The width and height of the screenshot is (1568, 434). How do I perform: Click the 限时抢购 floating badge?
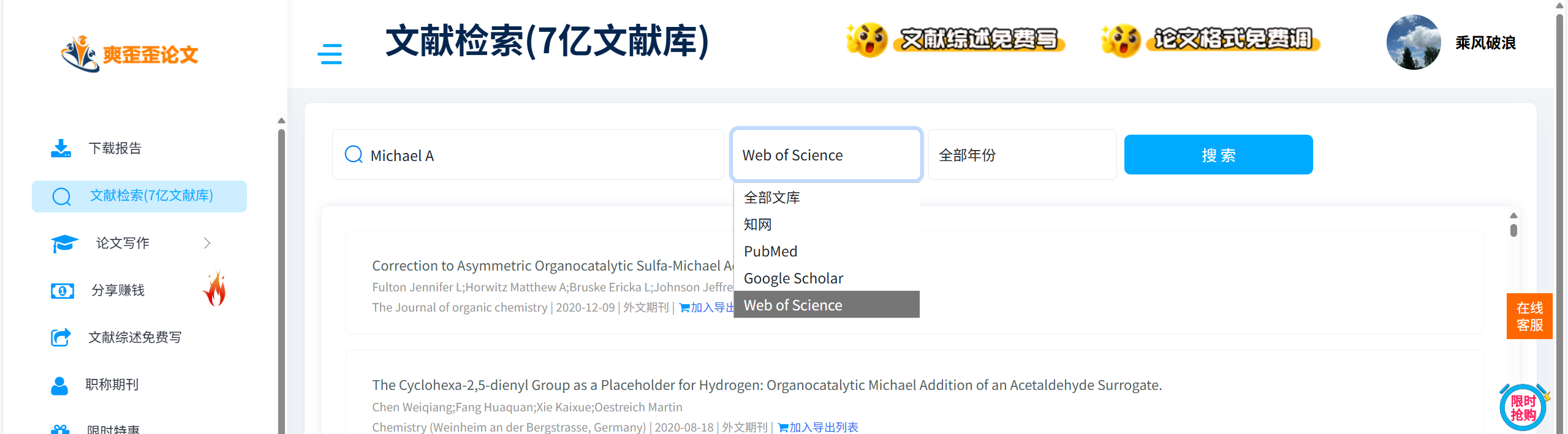pos(1523,406)
